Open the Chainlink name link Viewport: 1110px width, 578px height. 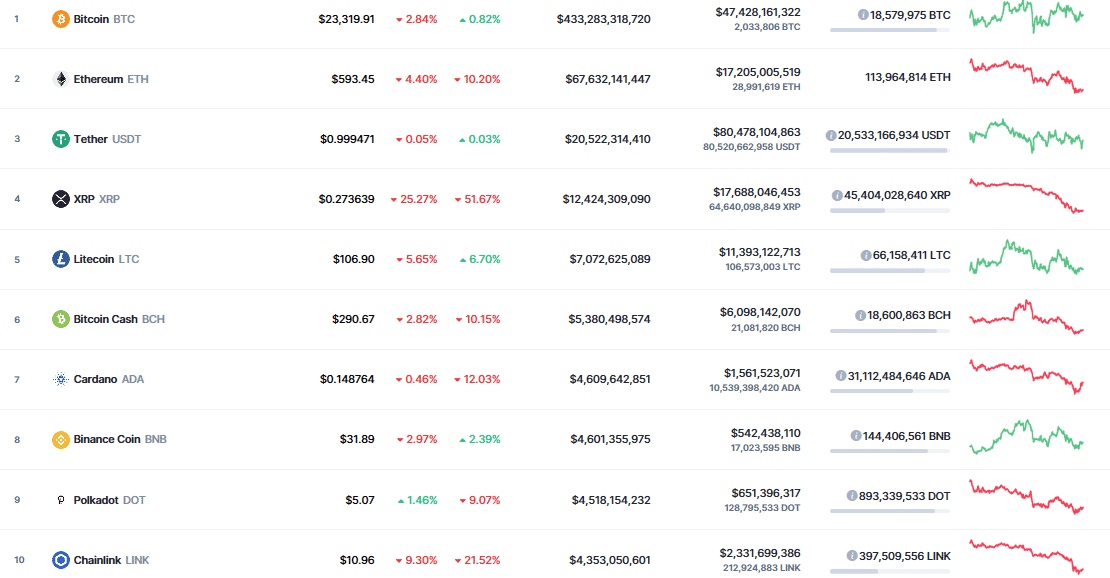97,560
